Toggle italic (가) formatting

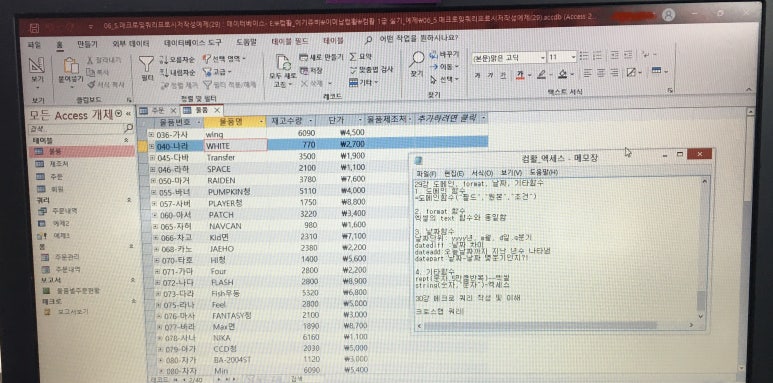[490, 75]
